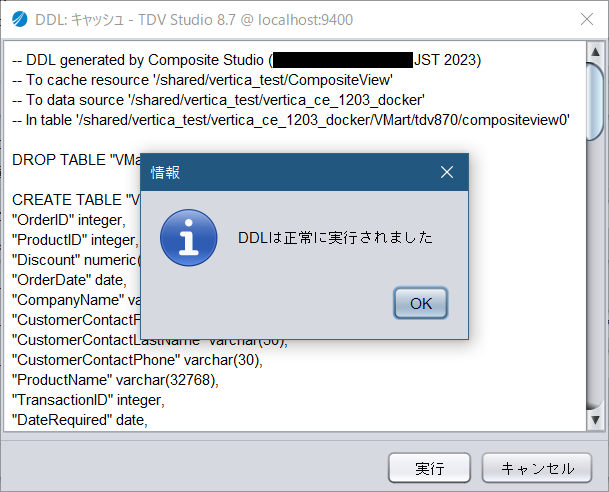
Task: Click the DROP TABLE statement line
Action: coord(76,160)
